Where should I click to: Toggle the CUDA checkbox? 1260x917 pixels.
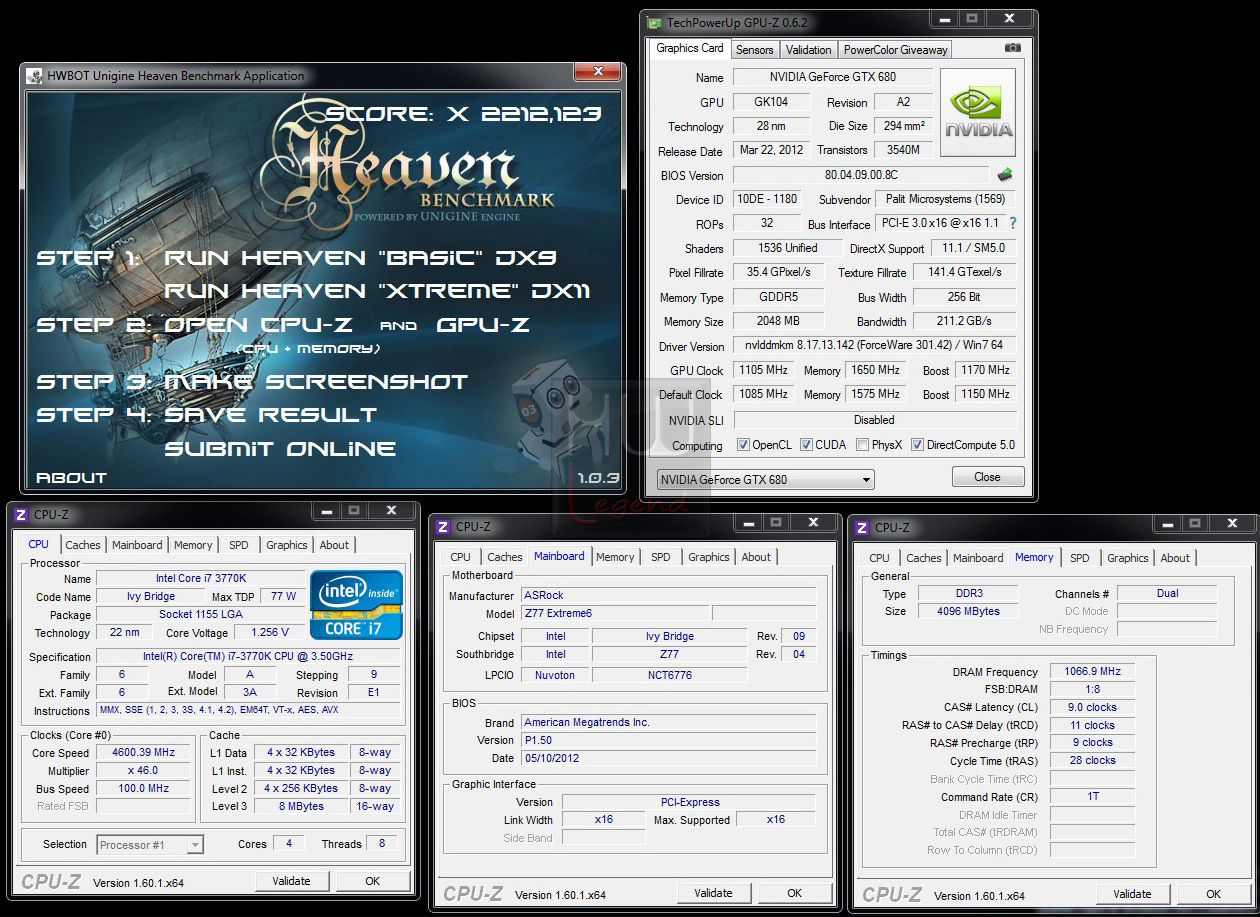coord(806,445)
